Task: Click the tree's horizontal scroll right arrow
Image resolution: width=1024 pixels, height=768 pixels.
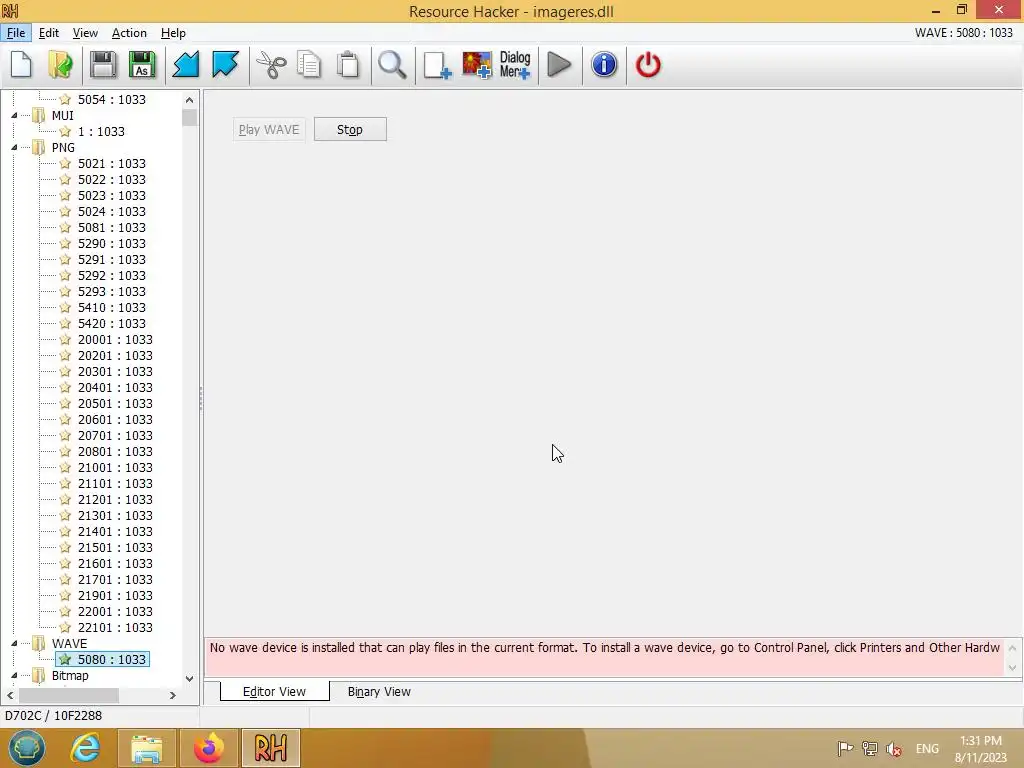Action: [172, 696]
